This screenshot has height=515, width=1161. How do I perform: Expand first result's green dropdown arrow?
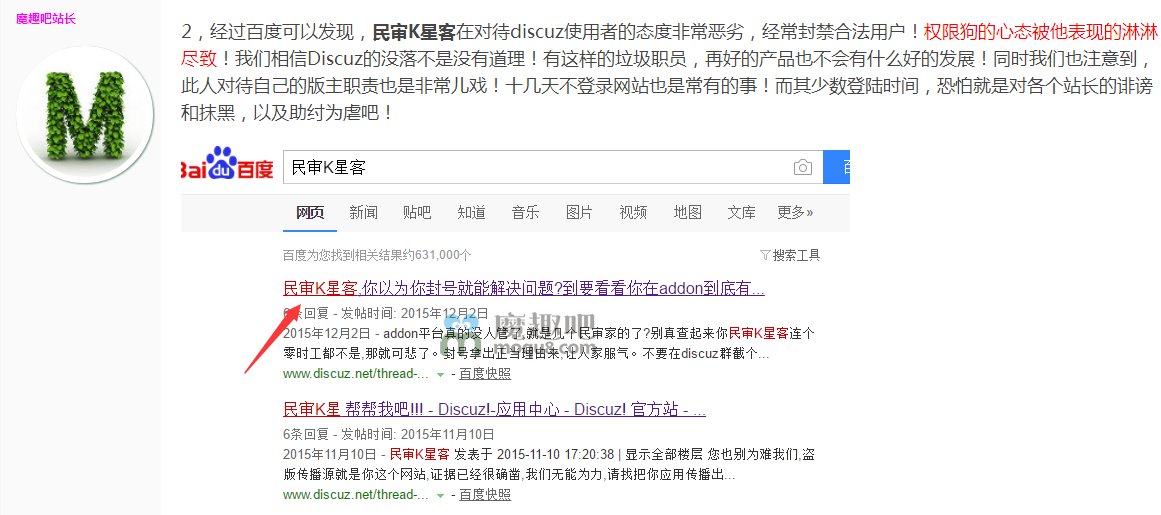click(441, 375)
